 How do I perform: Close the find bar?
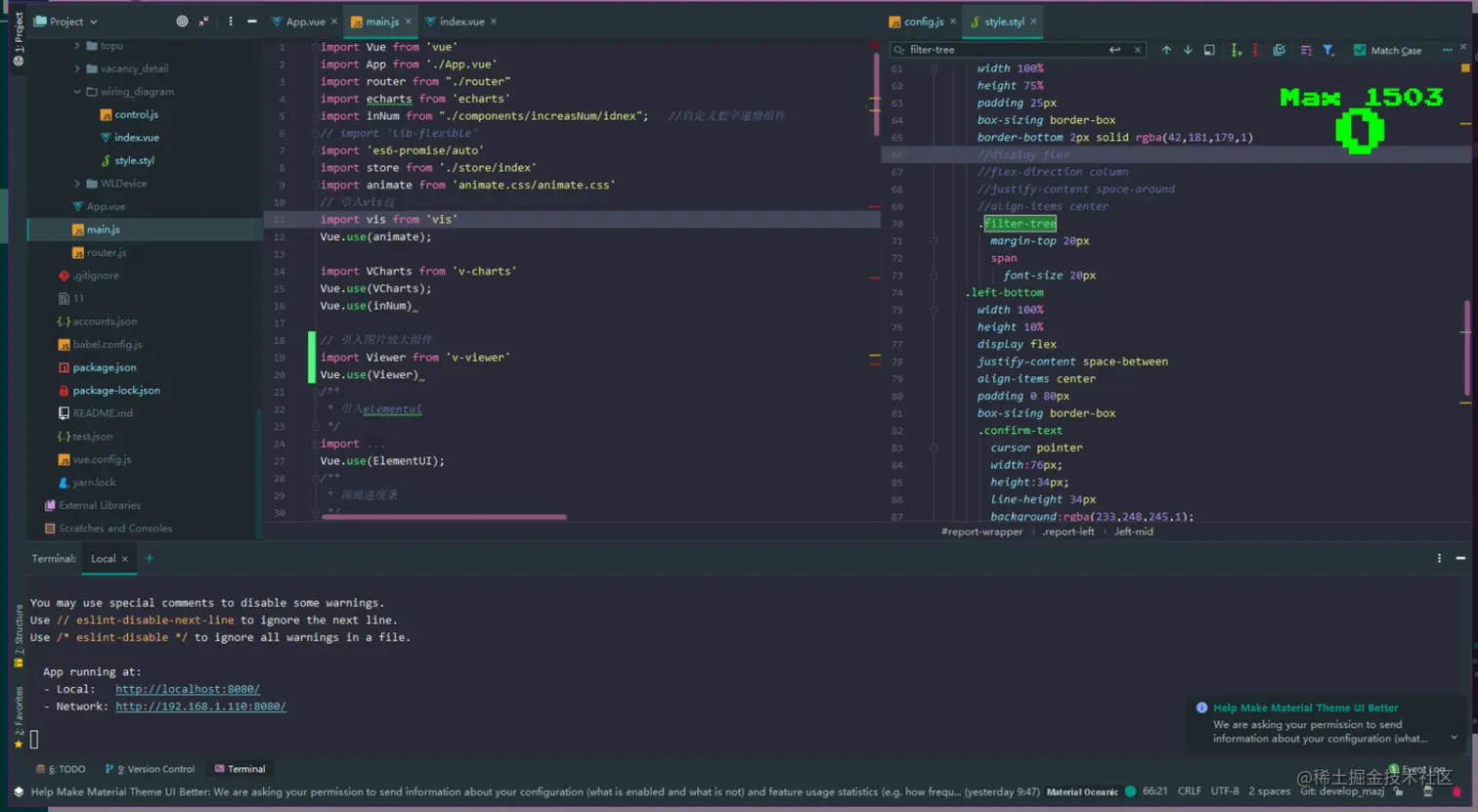pos(1463,47)
